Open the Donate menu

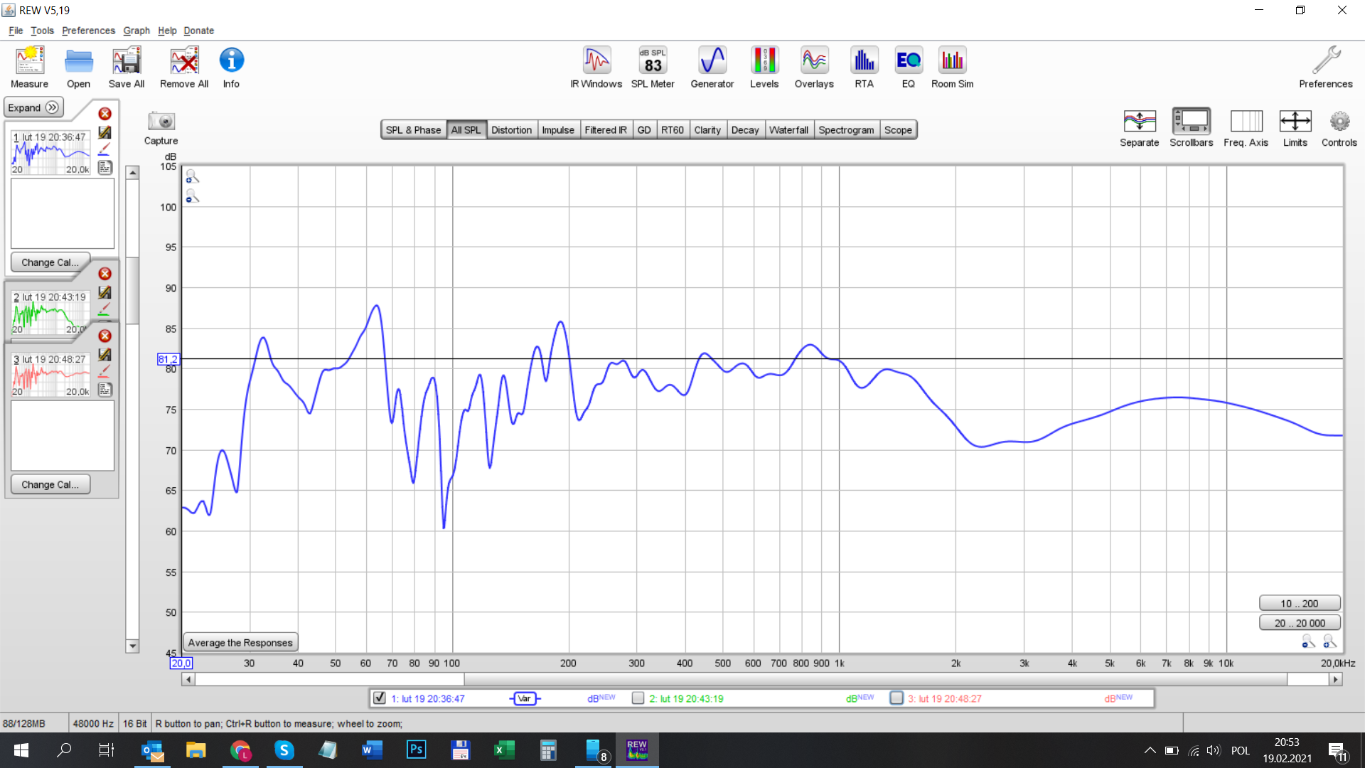(x=199, y=30)
